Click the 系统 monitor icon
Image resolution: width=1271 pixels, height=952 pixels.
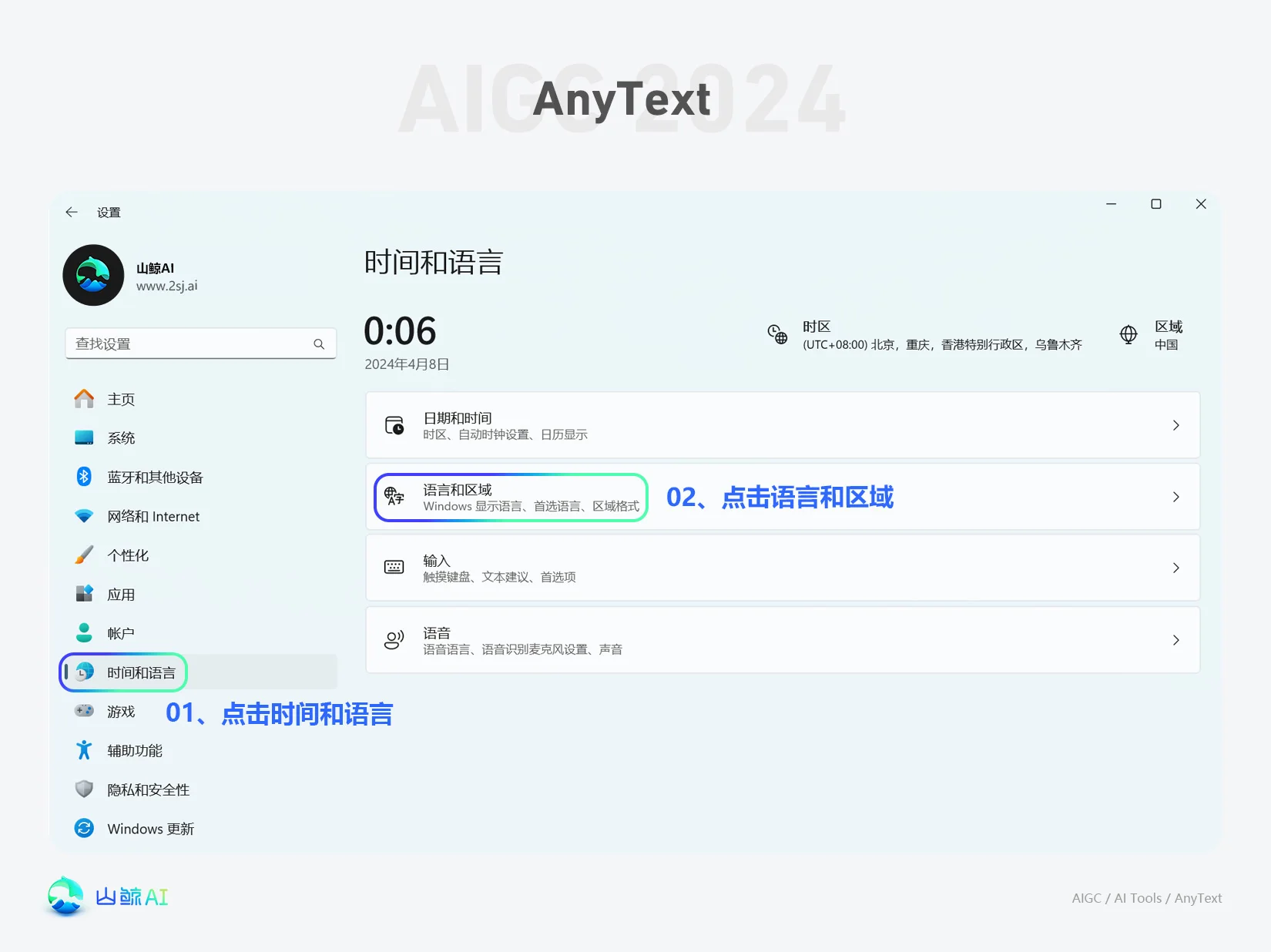[x=84, y=437]
